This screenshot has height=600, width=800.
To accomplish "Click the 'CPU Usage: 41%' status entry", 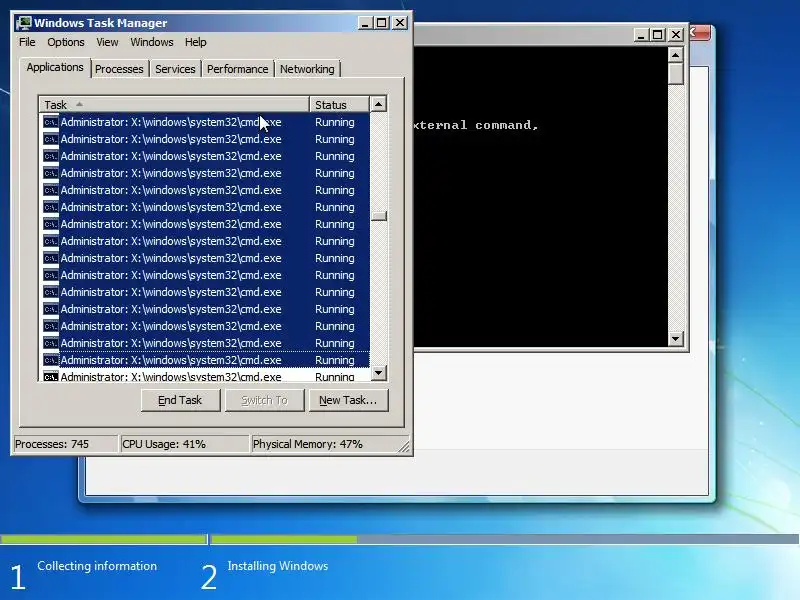I will coord(184,444).
